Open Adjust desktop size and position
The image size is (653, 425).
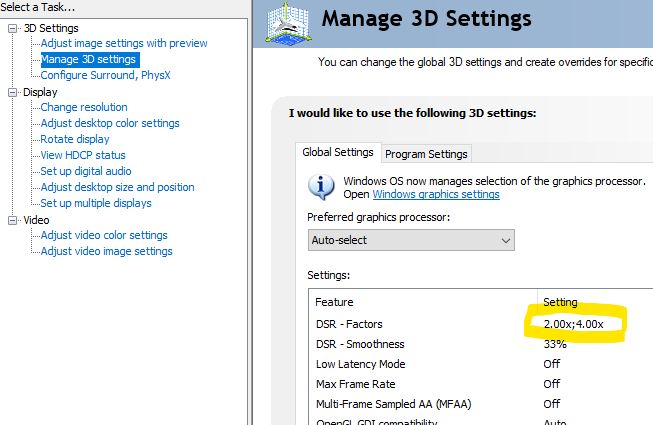[x=117, y=187]
